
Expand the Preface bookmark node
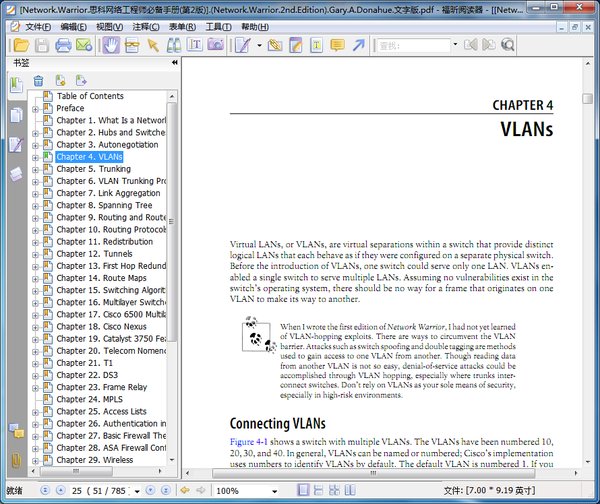point(35,109)
